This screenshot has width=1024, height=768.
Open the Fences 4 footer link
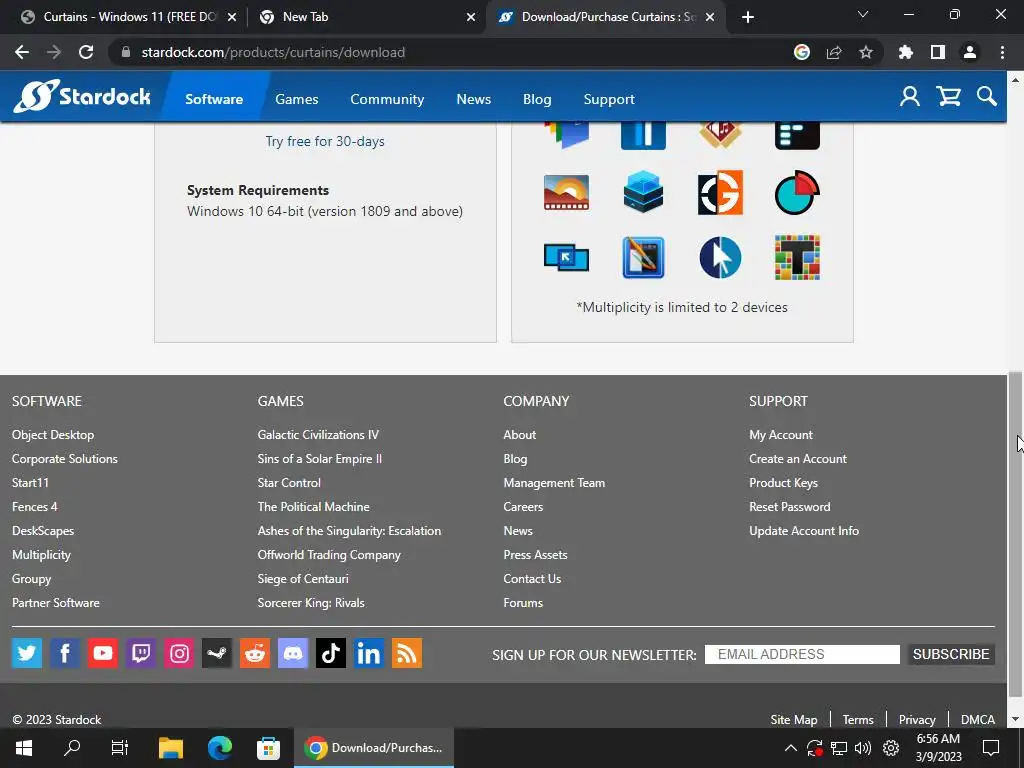35,507
